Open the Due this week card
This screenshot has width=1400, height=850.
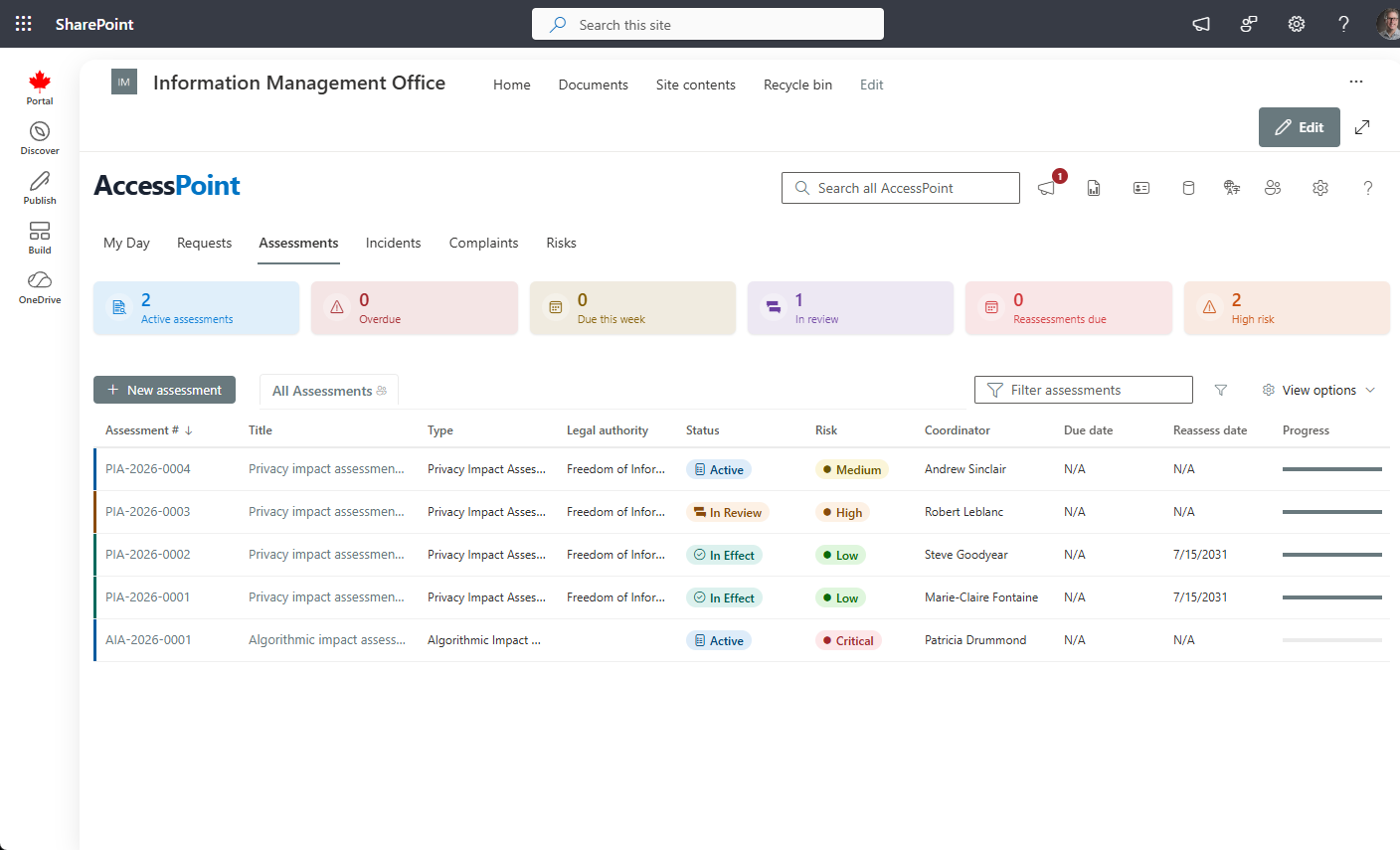(632, 308)
